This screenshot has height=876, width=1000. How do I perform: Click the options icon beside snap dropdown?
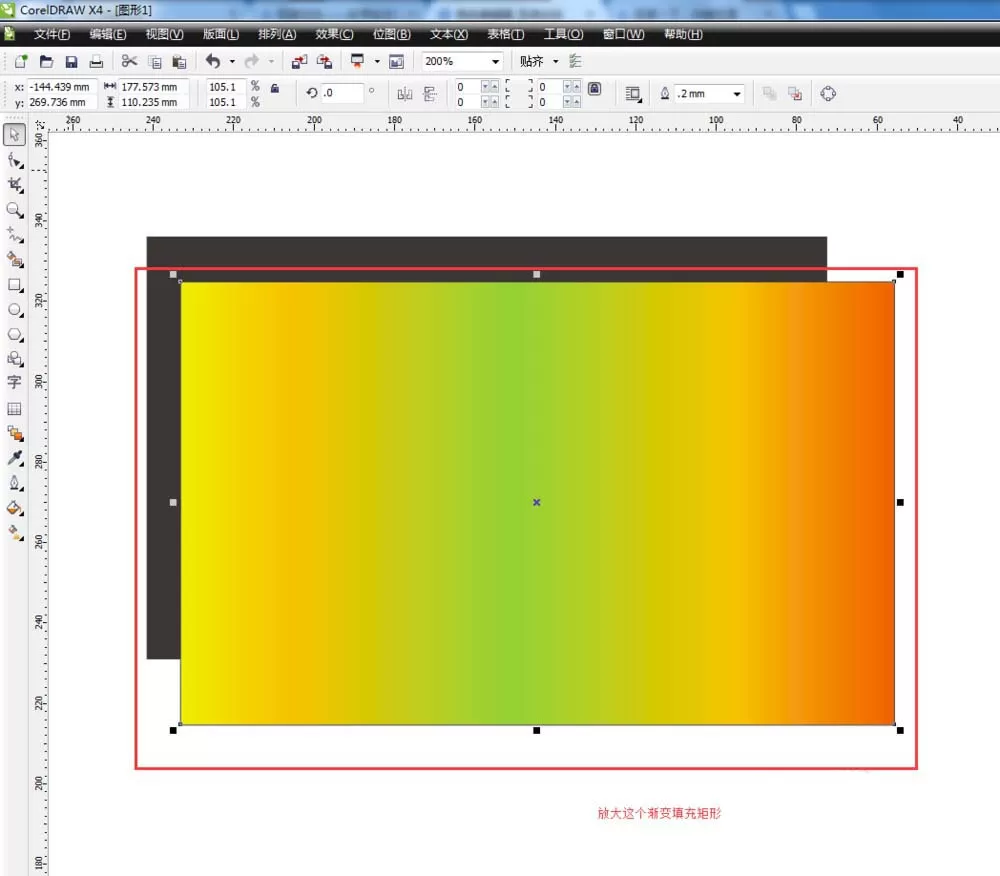[575, 61]
